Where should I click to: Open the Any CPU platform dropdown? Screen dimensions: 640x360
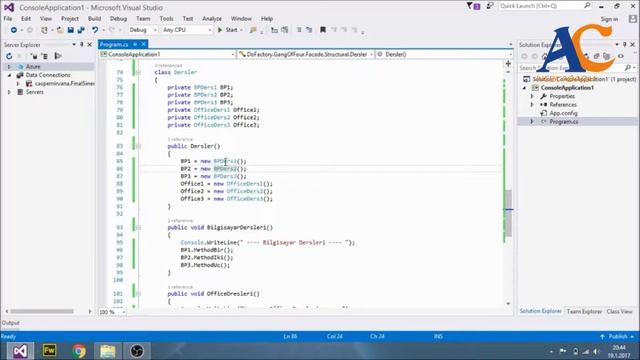[187, 30]
